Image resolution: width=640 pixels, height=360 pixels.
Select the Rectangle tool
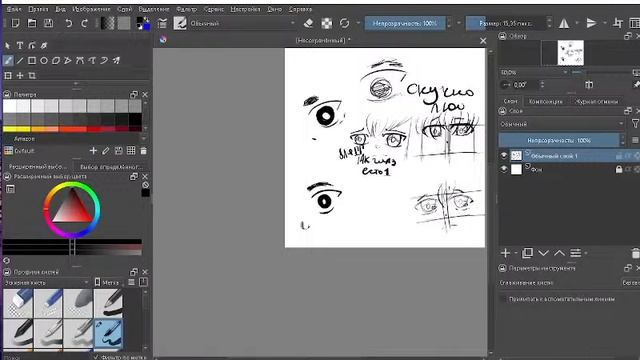(32, 61)
